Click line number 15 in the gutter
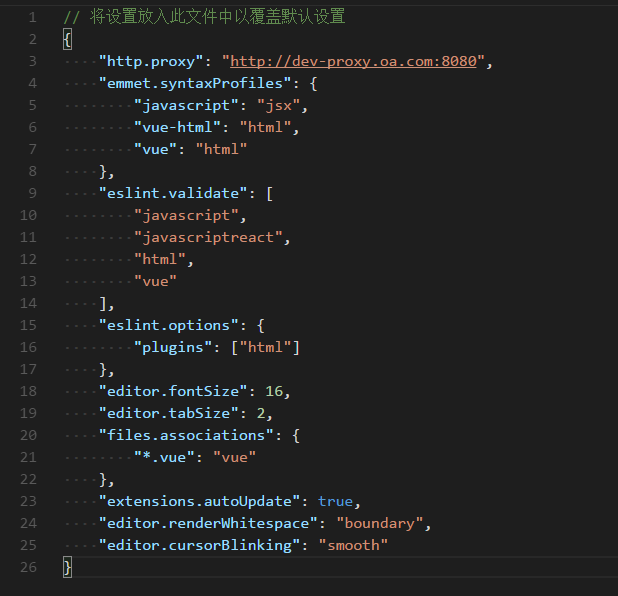The width and height of the screenshot is (618, 596). coord(28,326)
